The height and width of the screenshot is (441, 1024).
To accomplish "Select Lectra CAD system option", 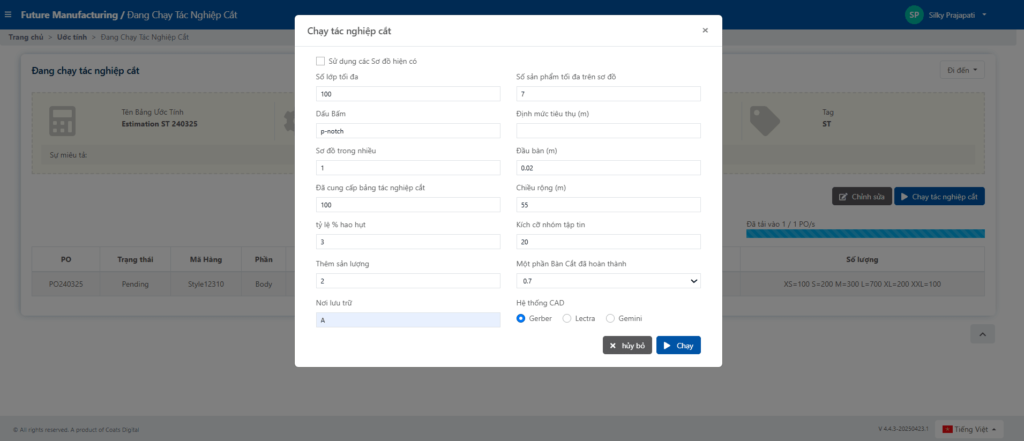I will 568,318.
